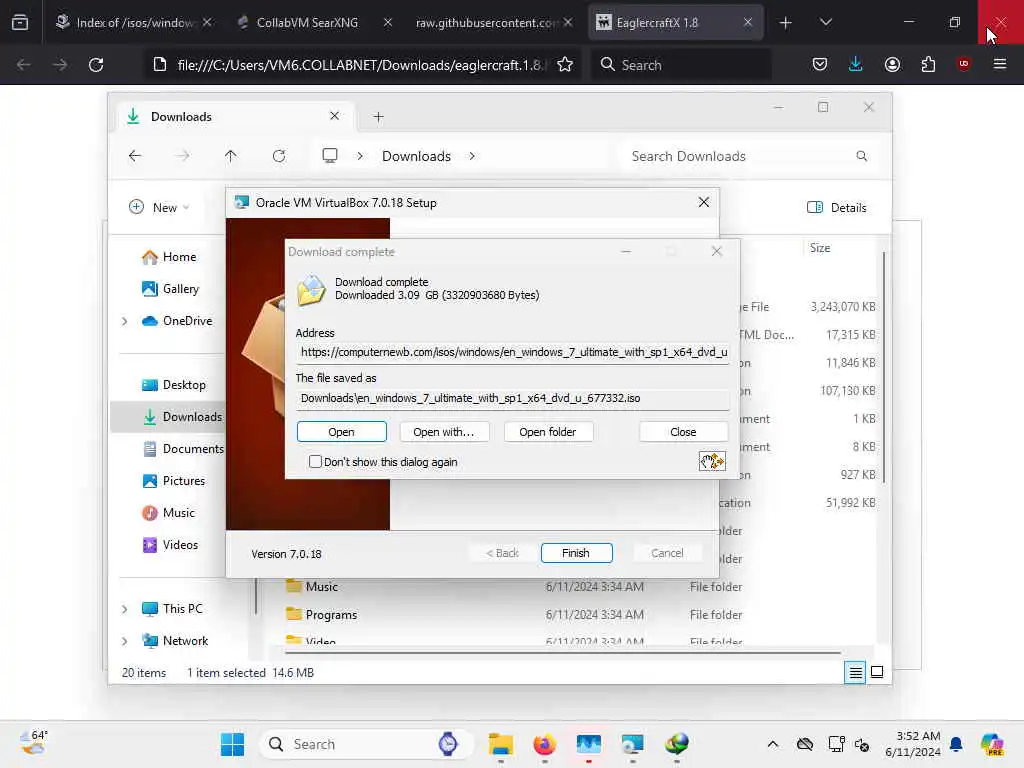This screenshot has height=768, width=1024.
Task: Open the notification bell in taskbar
Action: (x=956, y=744)
